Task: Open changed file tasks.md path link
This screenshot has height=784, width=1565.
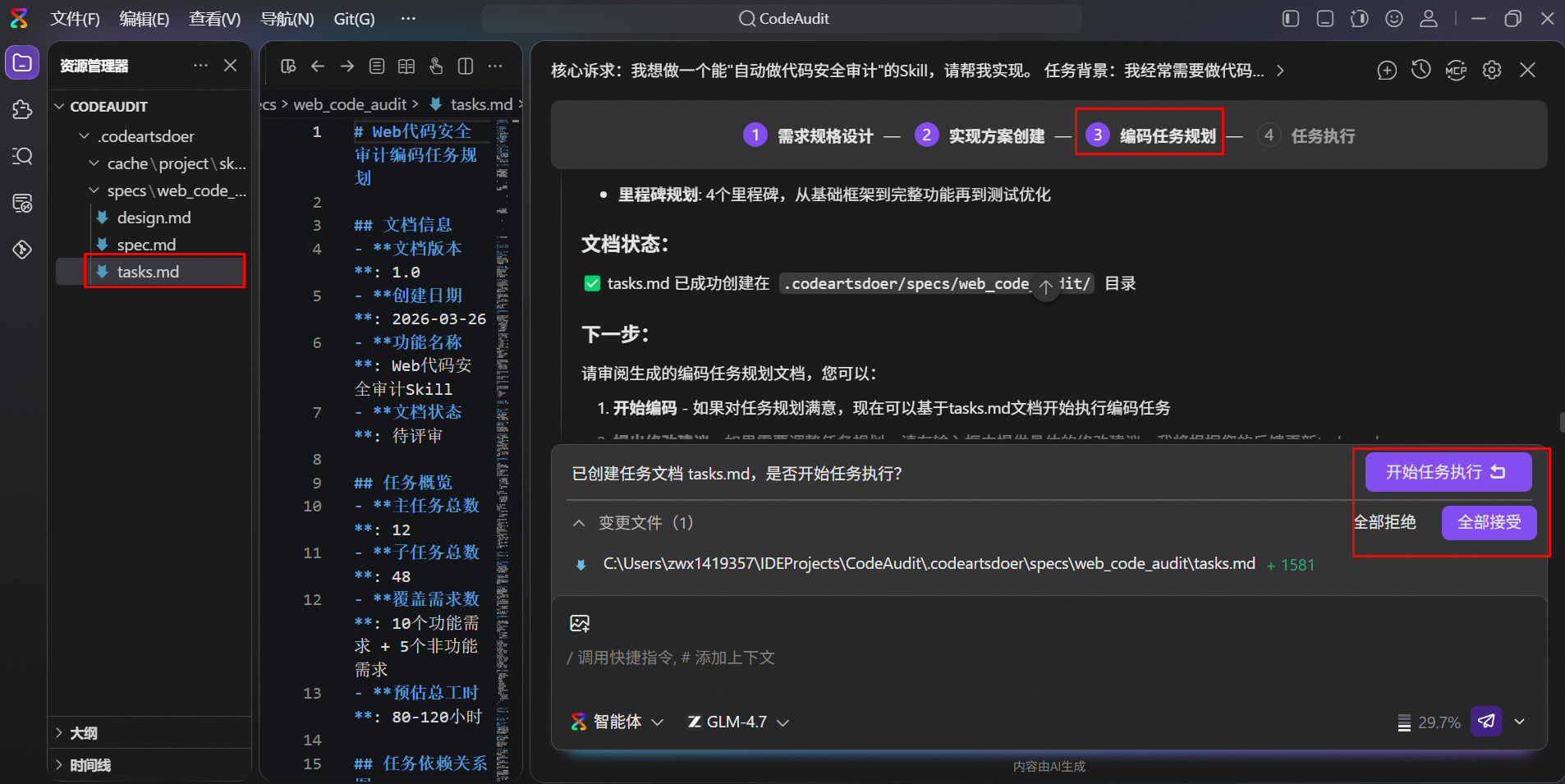Action: coord(929,564)
